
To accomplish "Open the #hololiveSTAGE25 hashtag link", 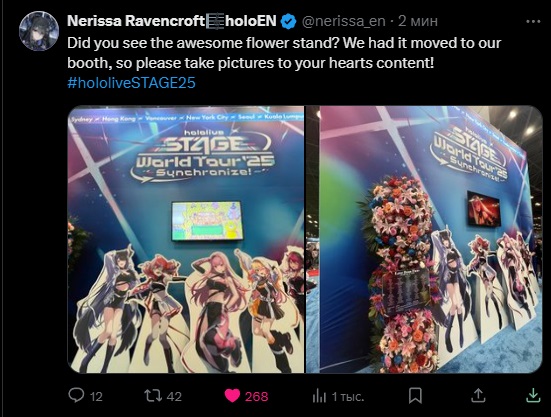I will pos(131,83).
